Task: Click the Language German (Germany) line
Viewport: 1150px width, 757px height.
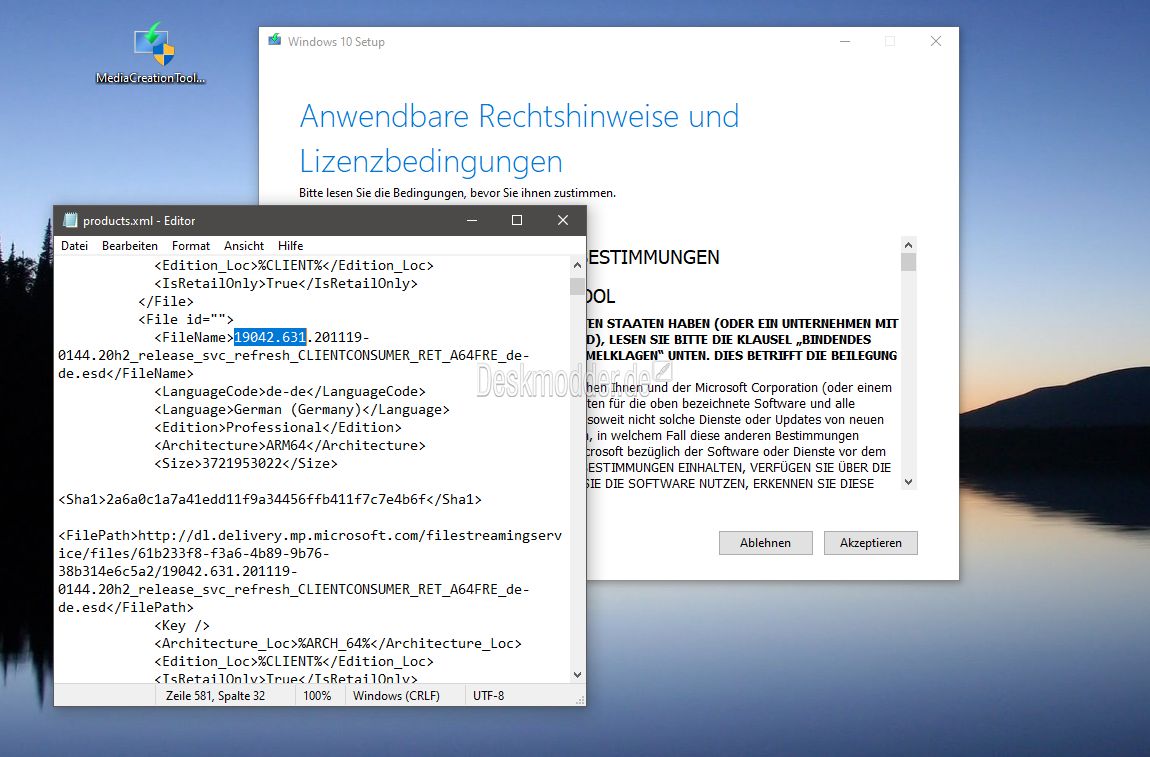Action: [x=301, y=409]
